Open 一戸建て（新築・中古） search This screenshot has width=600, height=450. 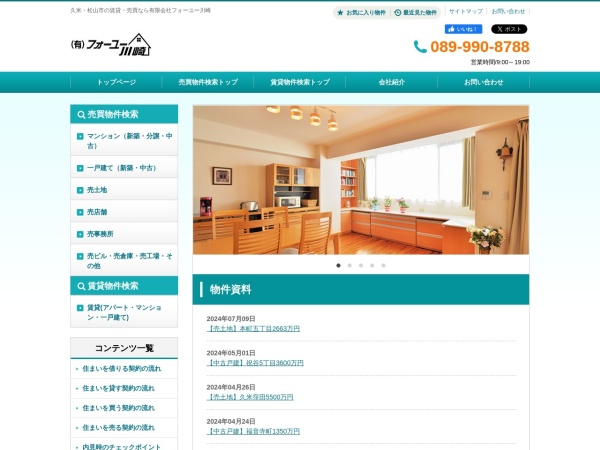click(x=124, y=168)
